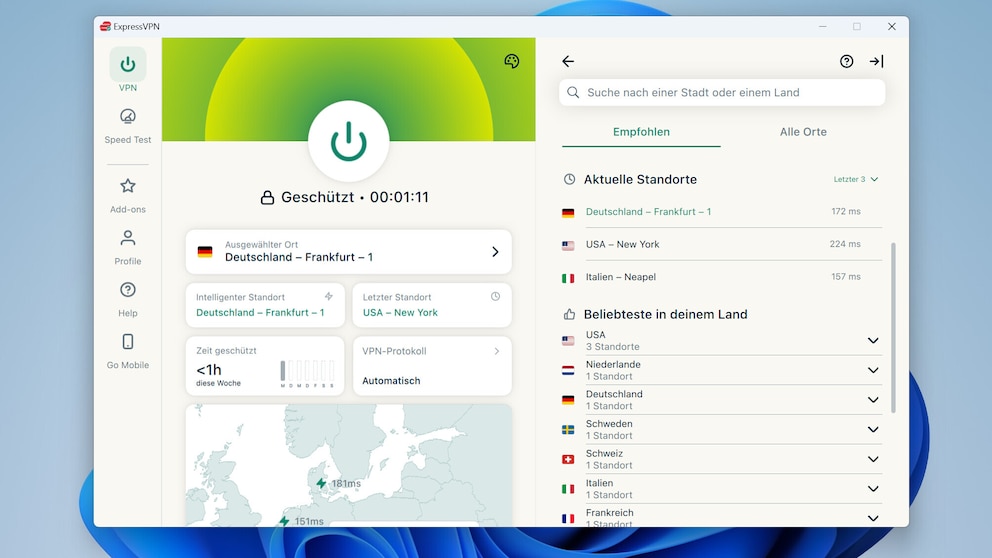
Task: Expand the Schweden location row
Action: pos(722,430)
